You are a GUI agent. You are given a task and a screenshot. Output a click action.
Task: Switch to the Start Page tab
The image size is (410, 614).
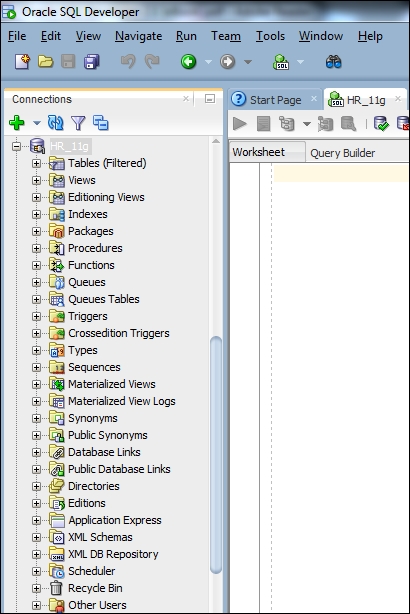point(276,100)
